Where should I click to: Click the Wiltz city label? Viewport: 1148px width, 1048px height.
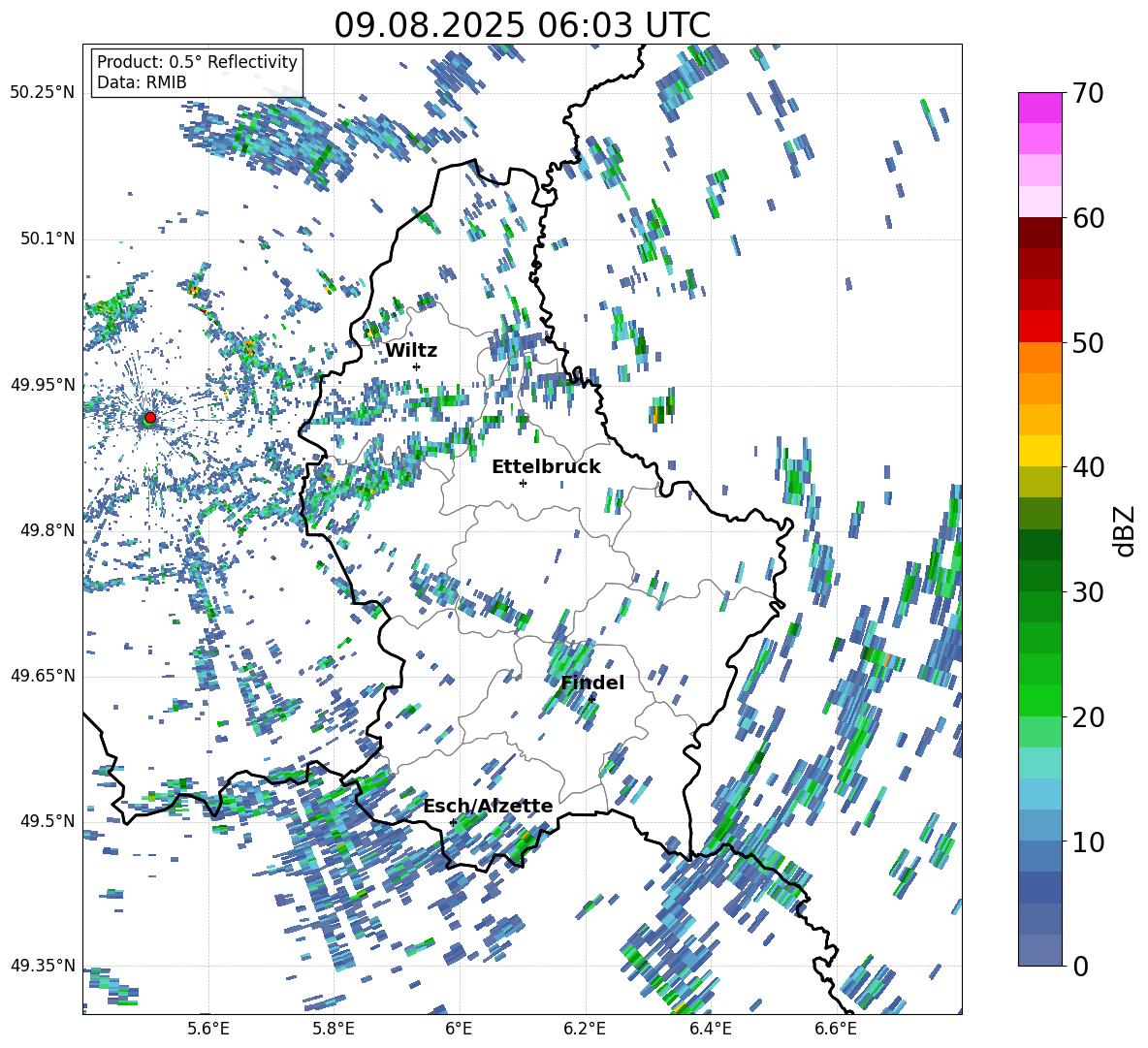411,351
